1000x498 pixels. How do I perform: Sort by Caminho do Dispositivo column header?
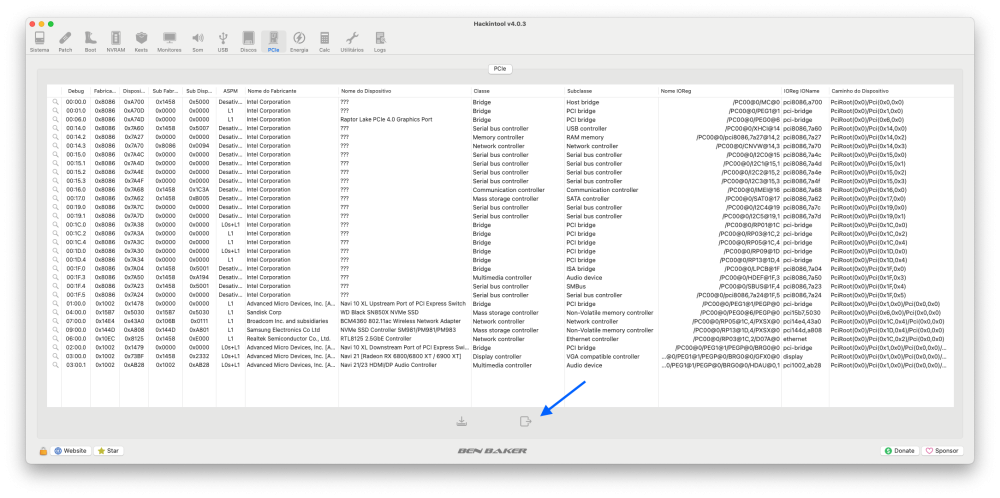pos(891,91)
